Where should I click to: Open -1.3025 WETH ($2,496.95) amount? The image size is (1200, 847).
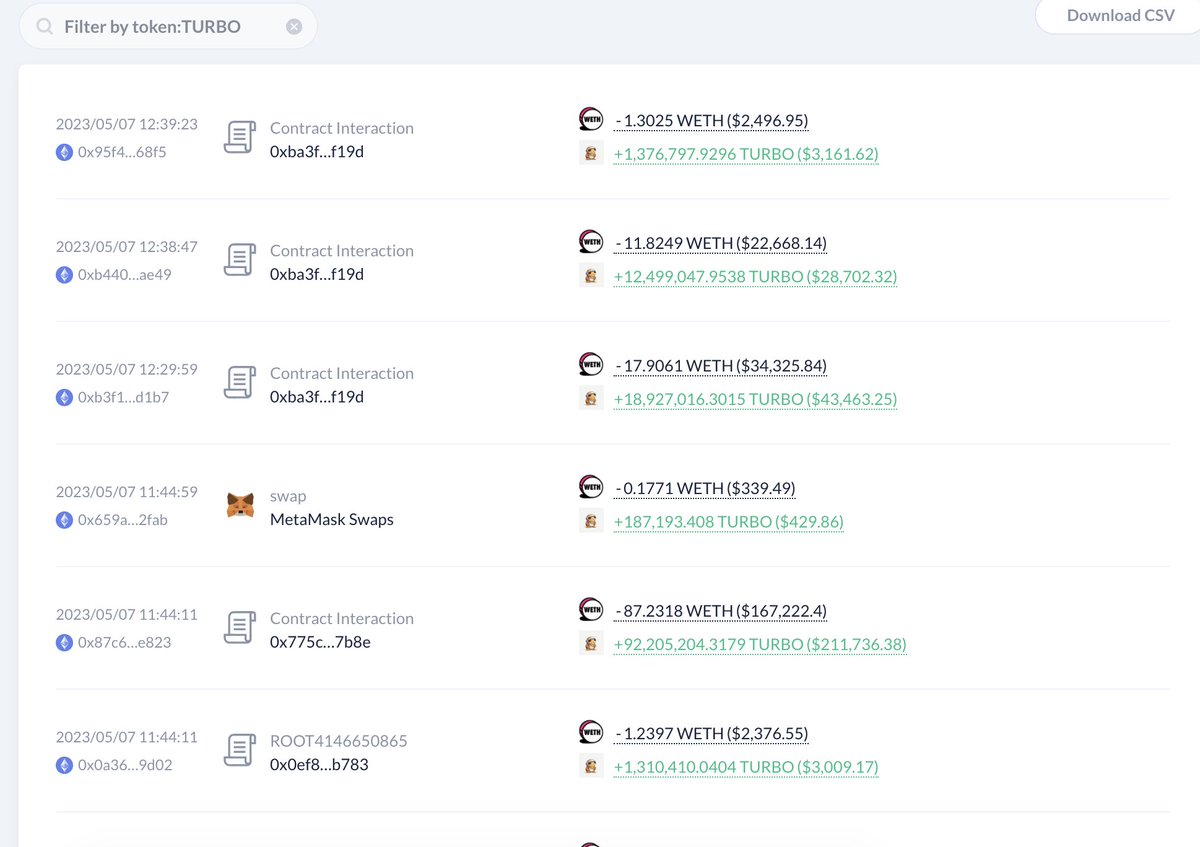click(711, 121)
